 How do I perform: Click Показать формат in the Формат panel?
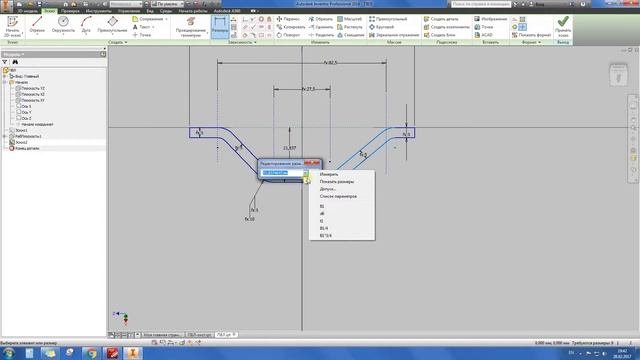pyautogui.click(x=531, y=35)
